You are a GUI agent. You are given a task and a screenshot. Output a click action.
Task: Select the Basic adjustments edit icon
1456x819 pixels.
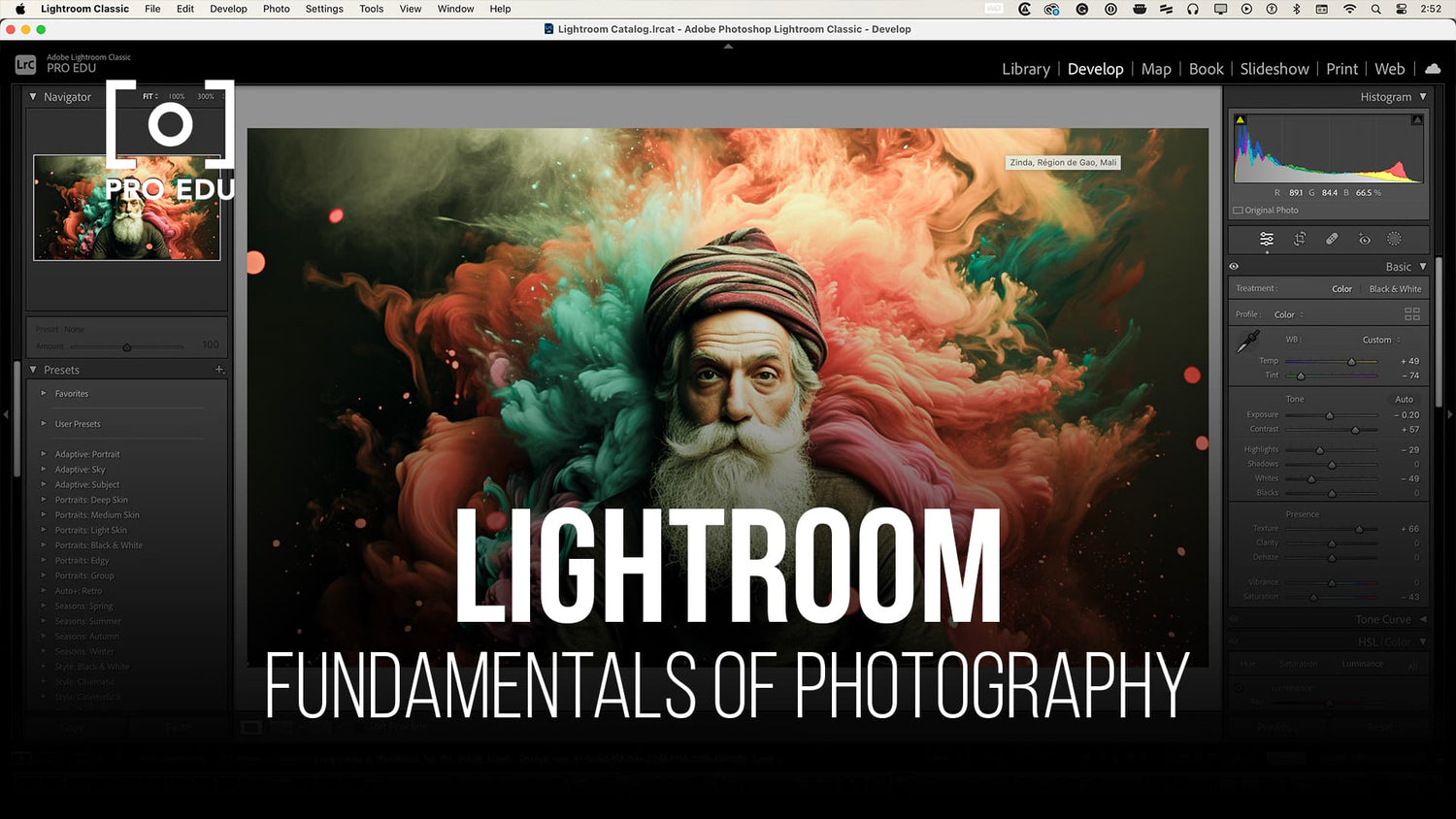(x=1266, y=239)
